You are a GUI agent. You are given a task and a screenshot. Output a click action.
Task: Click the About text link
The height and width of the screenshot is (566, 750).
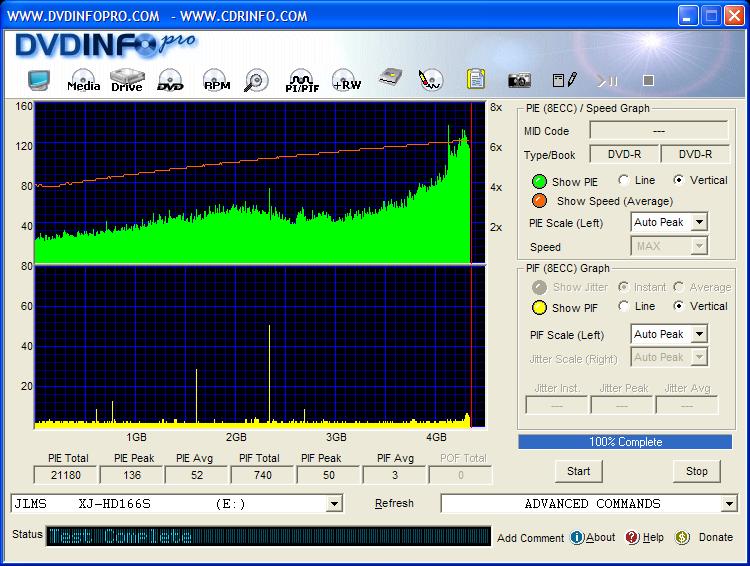(601, 537)
